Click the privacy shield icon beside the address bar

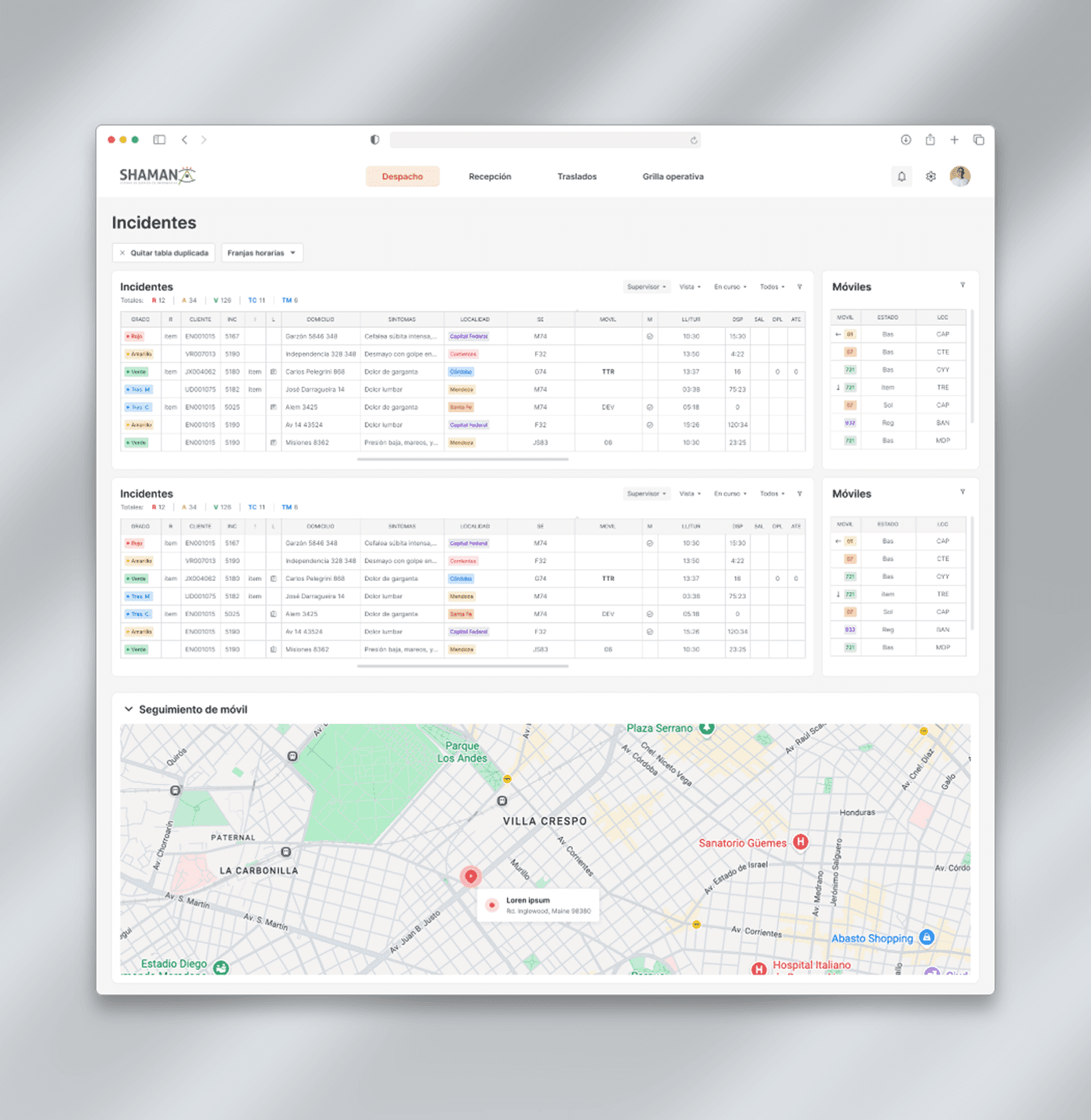coord(375,140)
